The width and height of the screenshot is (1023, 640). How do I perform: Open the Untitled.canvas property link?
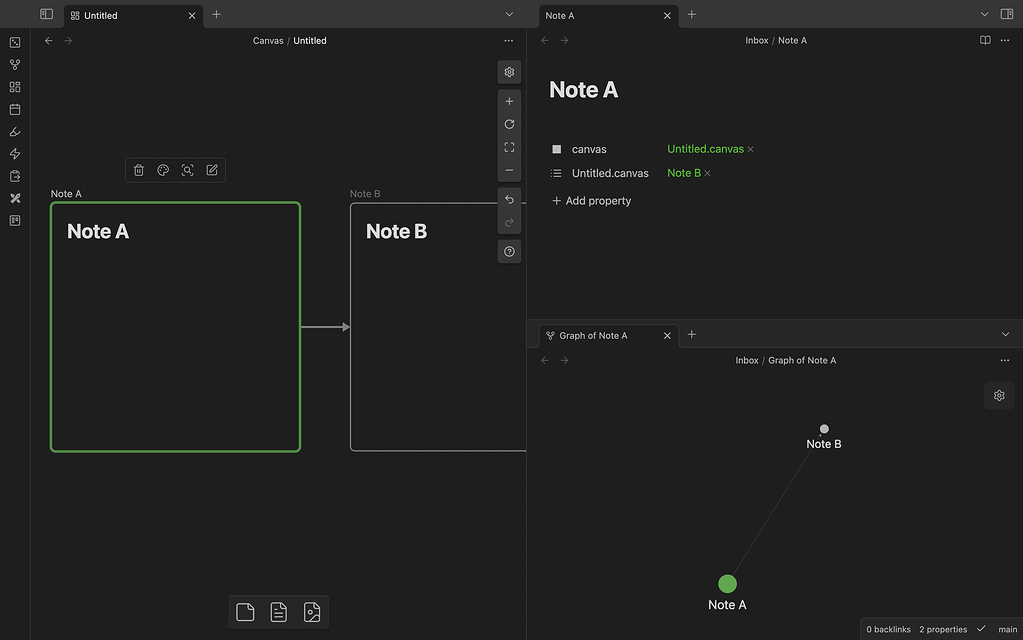click(704, 147)
